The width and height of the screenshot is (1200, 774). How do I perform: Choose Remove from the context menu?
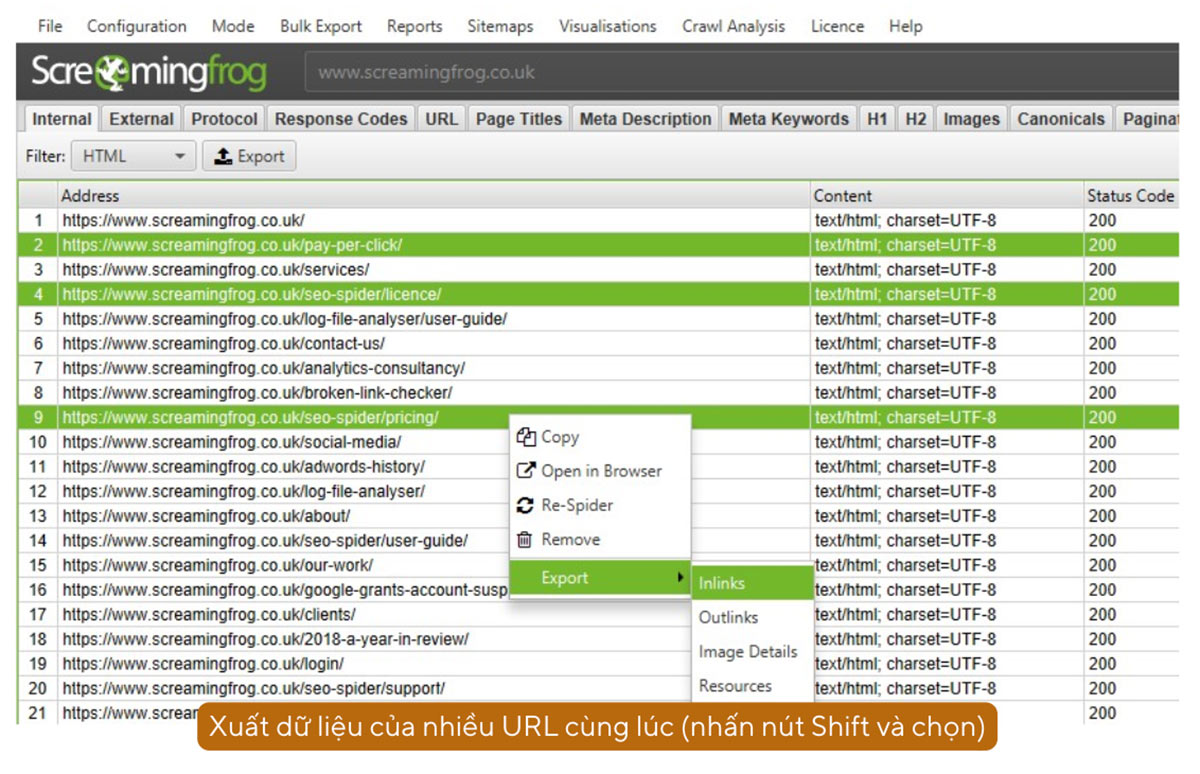click(x=600, y=539)
